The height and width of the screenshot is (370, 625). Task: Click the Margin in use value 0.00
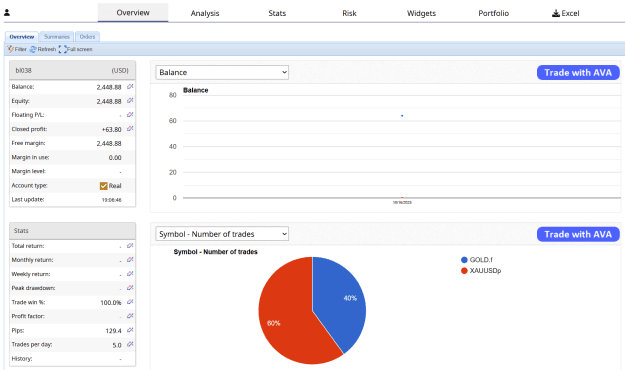coord(115,158)
